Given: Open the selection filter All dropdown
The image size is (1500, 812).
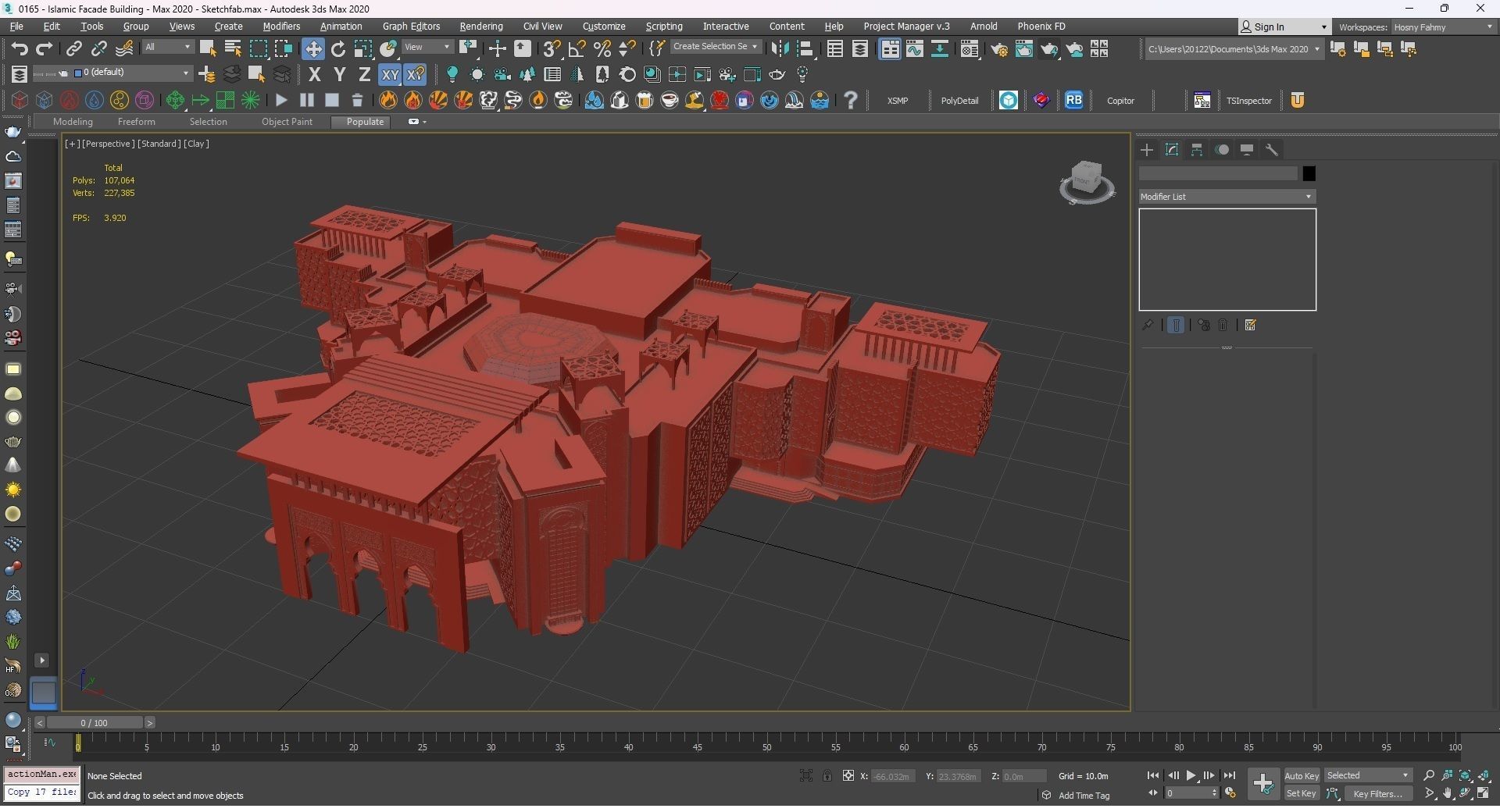Looking at the screenshot, I should 168,47.
